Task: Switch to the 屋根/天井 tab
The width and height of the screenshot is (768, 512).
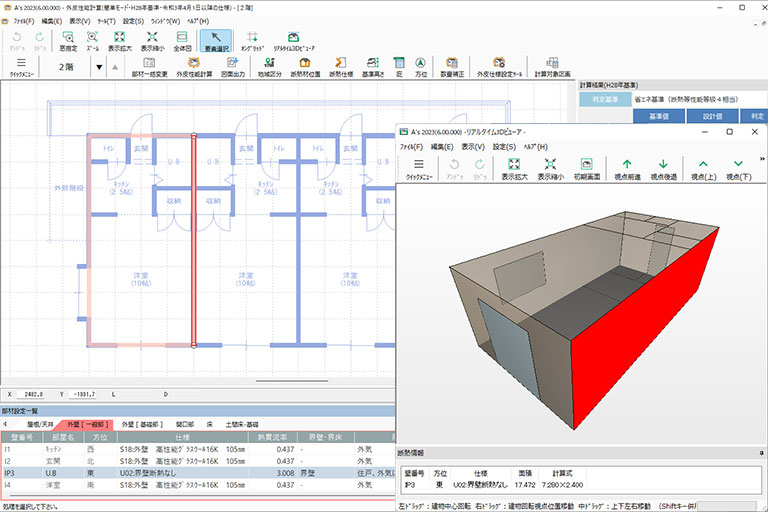Action: 40,424
